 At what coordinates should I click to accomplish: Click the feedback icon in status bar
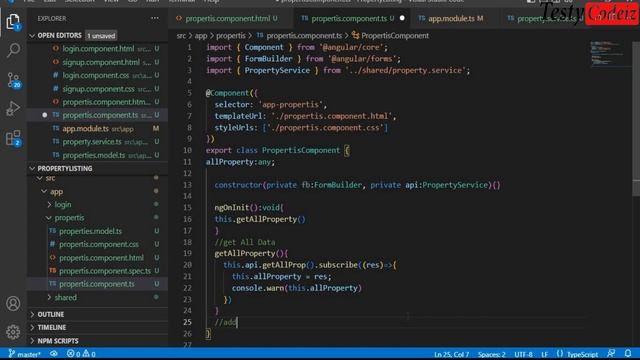pyautogui.click(x=611, y=353)
